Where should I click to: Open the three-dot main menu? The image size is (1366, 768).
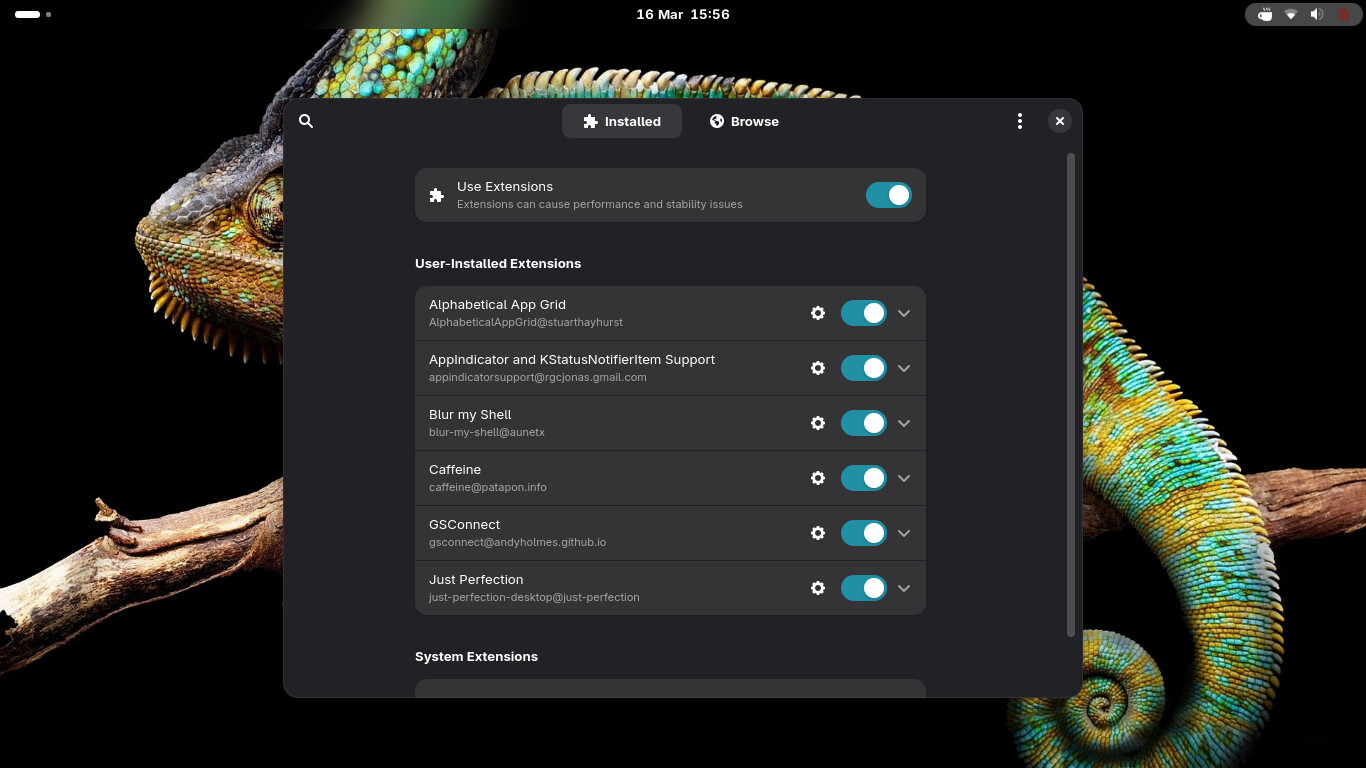(1019, 121)
